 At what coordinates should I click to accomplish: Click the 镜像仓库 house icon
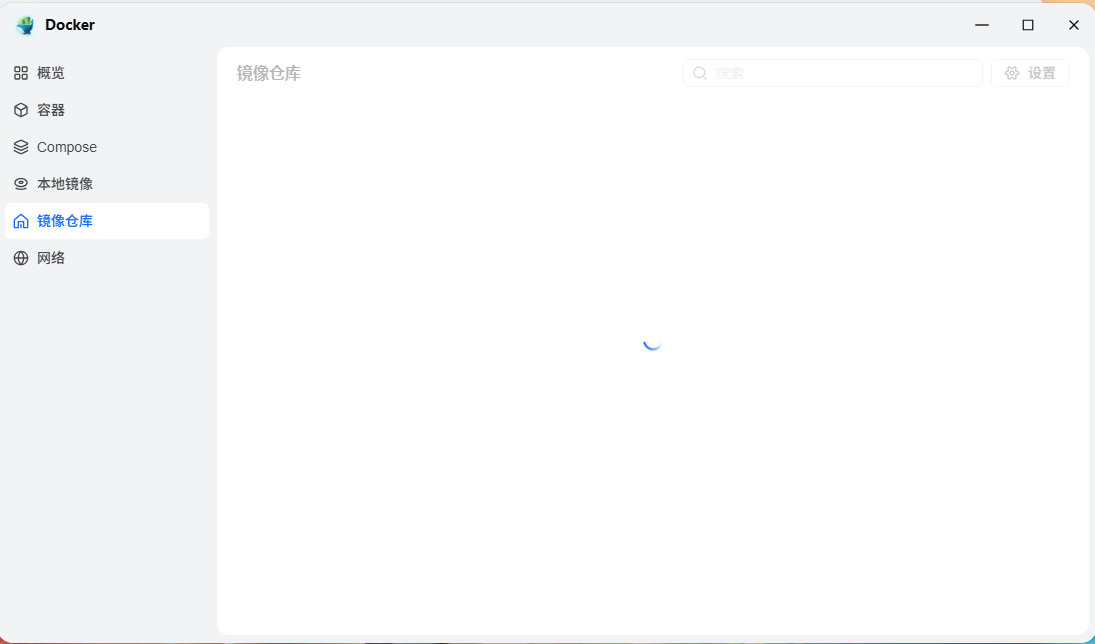[x=21, y=221]
